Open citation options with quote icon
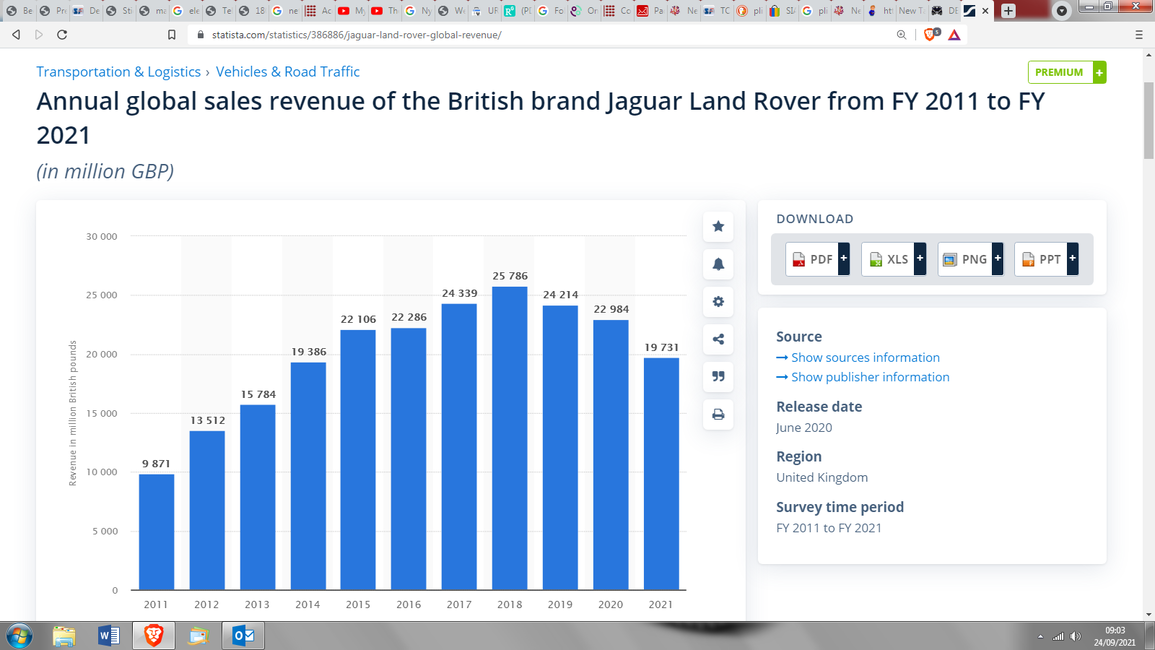 point(718,377)
